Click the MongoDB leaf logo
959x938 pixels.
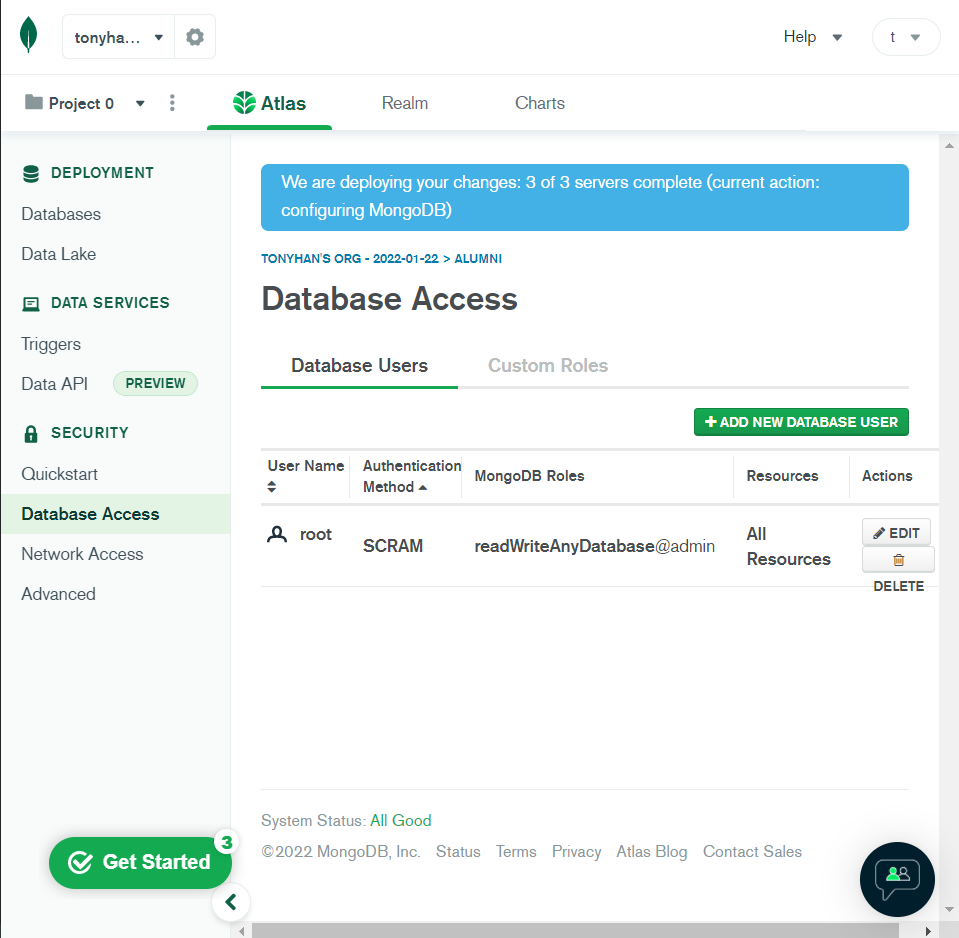(x=28, y=34)
